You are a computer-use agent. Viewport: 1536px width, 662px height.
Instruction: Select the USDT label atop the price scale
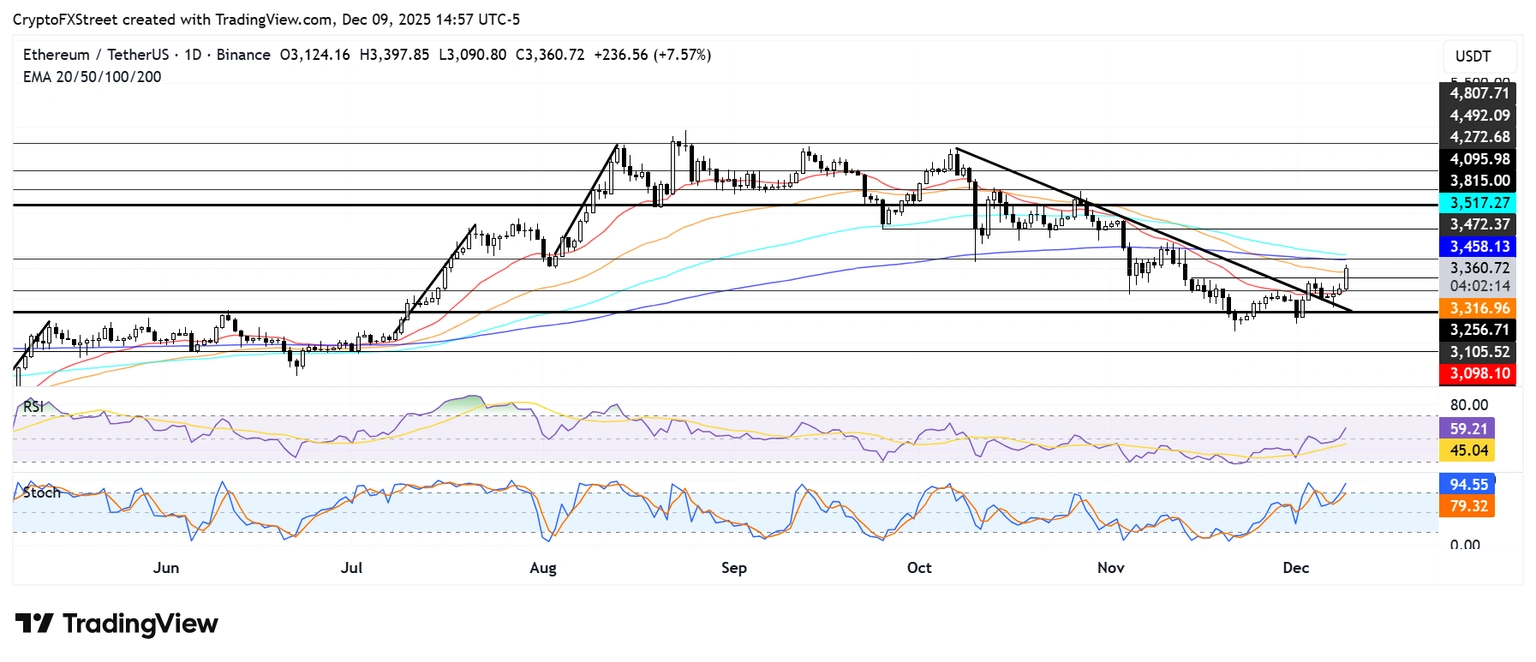(1474, 56)
